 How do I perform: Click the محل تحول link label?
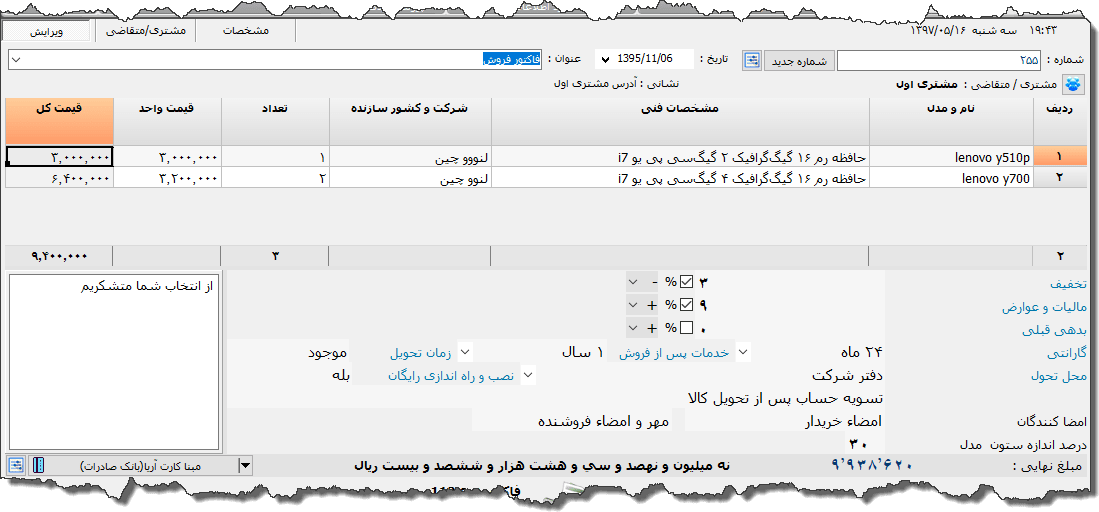pyautogui.click(x=1058, y=376)
